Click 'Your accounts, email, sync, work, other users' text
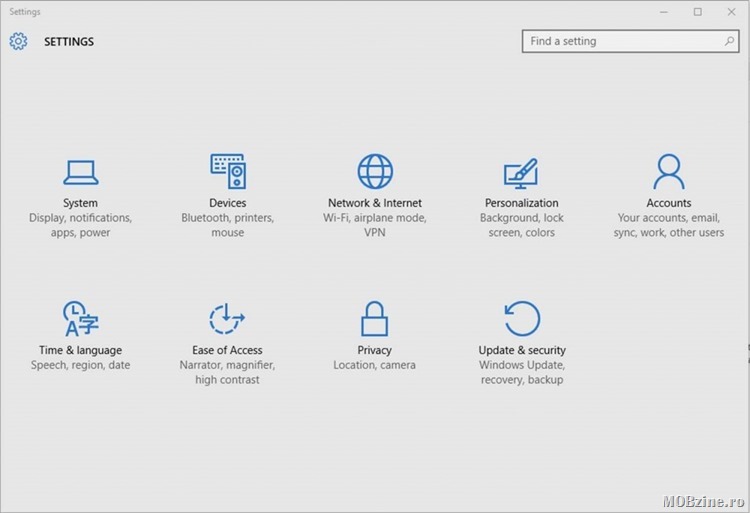 (669, 225)
